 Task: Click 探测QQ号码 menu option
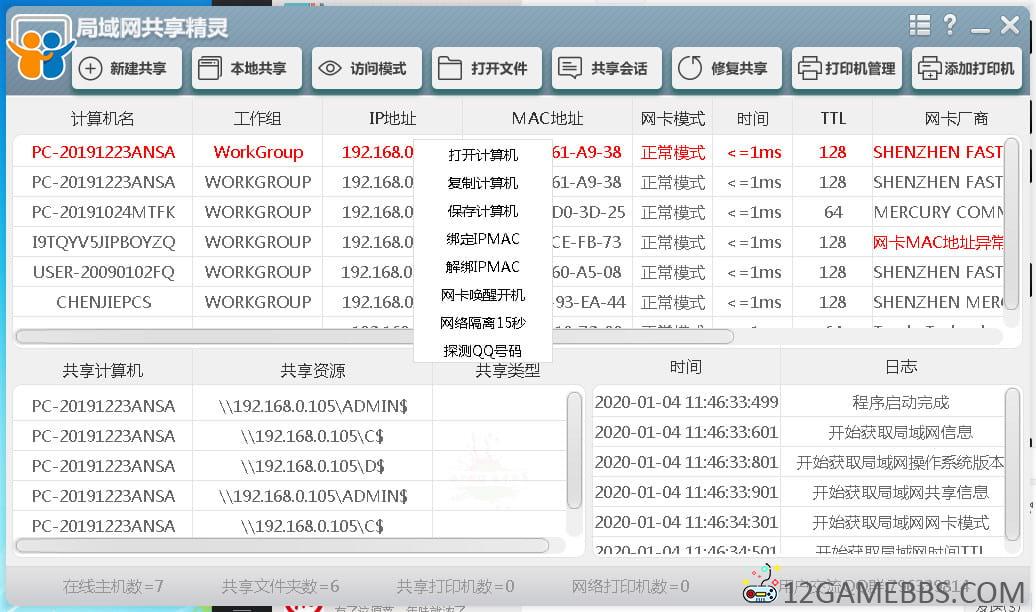pyautogui.click(x=483, y=351)
